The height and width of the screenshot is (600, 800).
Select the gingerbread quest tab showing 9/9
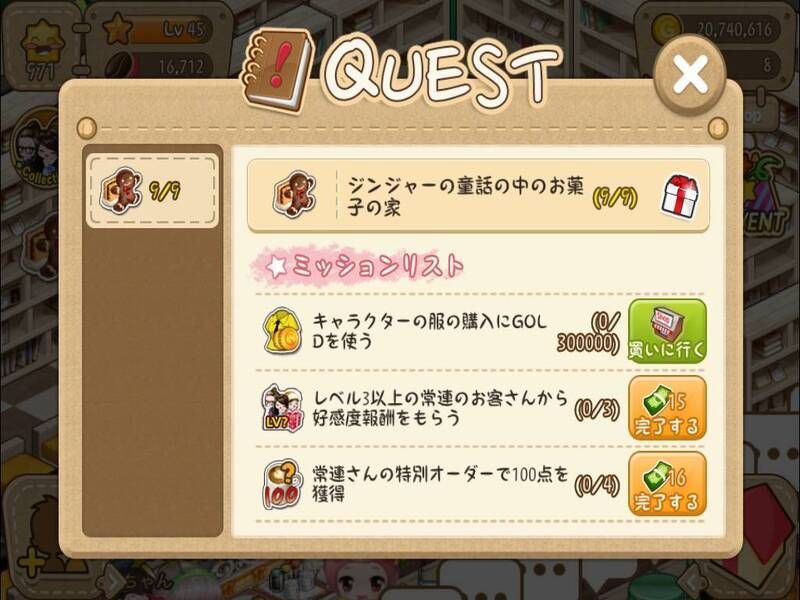(x=152, y=191)
